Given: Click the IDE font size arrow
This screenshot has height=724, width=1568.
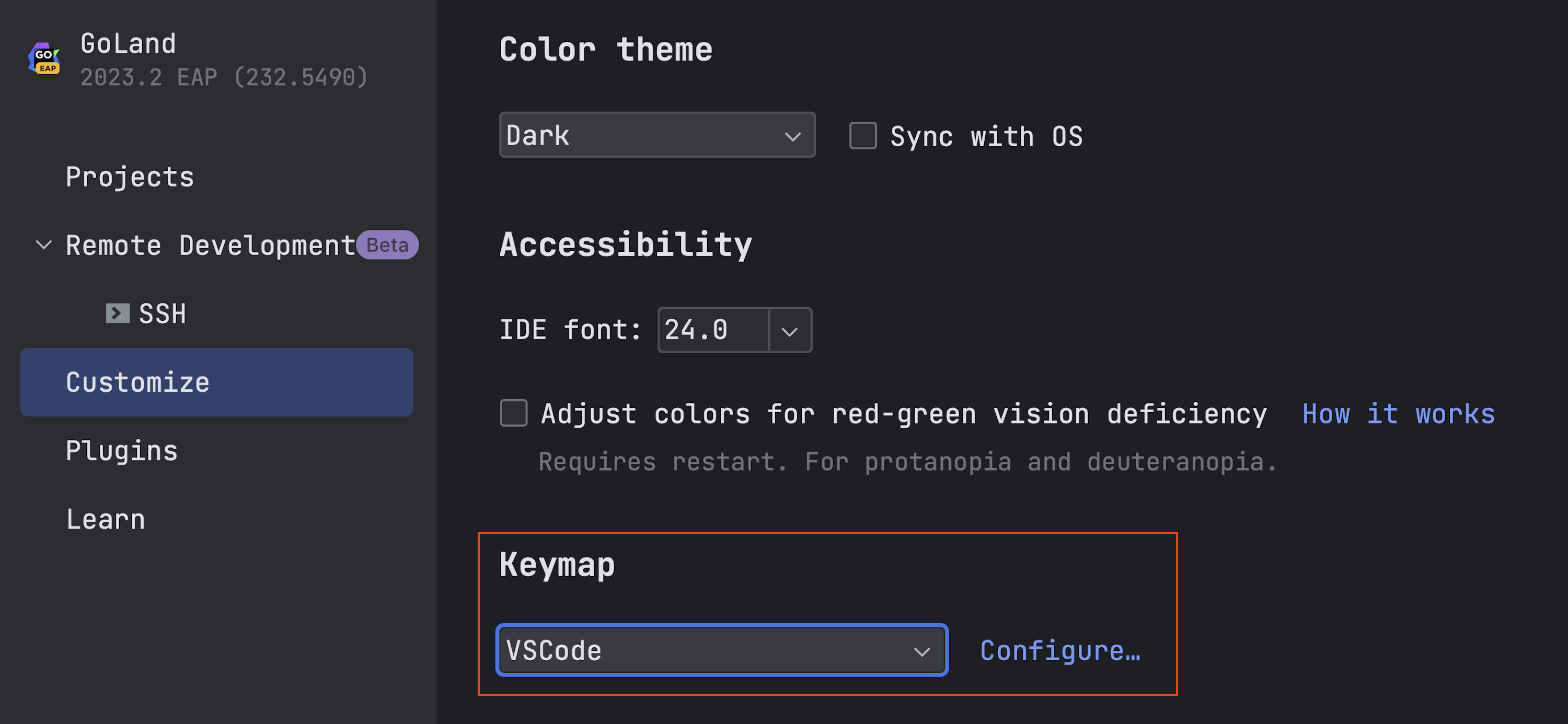Looking at the screenshot, I should coord(789,331).
